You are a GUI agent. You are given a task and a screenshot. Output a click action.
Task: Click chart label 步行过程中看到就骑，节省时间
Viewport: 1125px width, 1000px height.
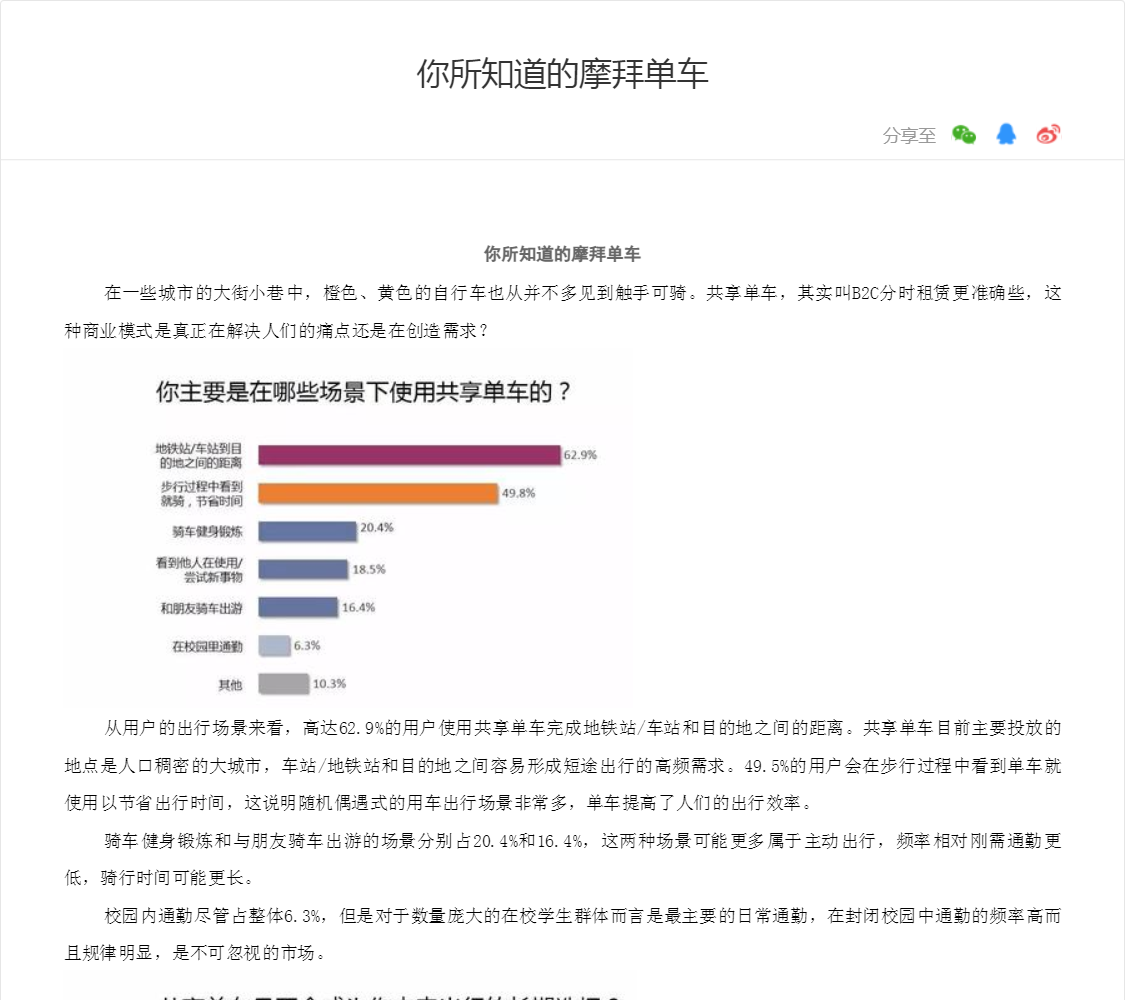[202, 494]
